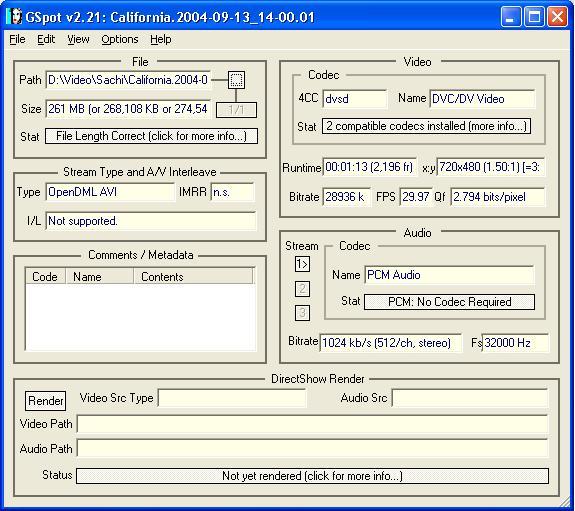
Task: Click the Path field with D:\Video\Sachi
Action: pyautogui.click(x=128, y=80)
